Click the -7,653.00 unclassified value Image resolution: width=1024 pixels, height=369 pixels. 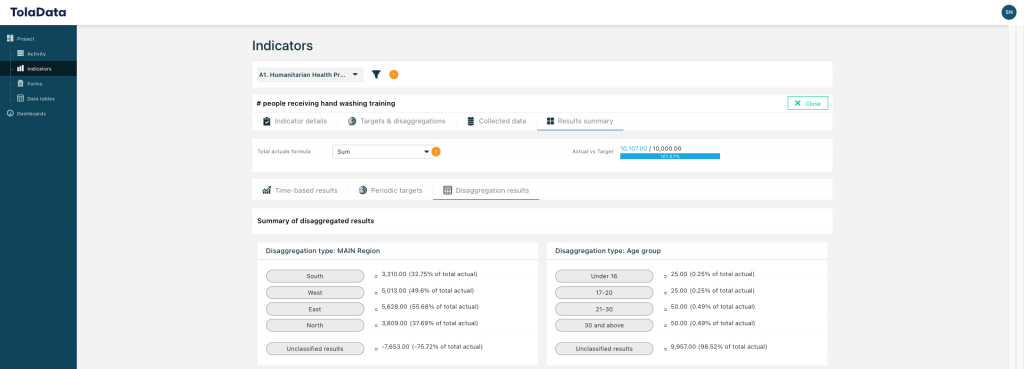[x=432, y=347]
